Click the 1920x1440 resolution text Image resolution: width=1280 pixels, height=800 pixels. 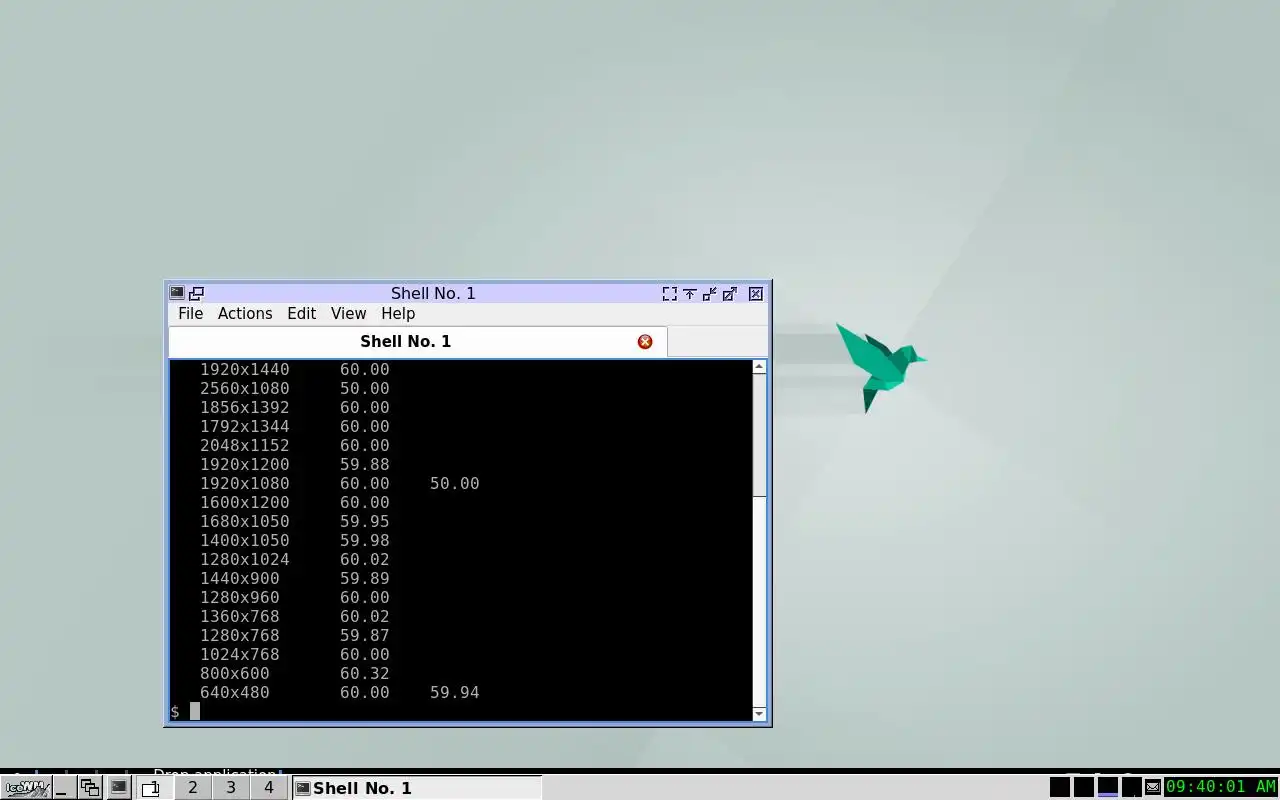(x=245, y=370)
